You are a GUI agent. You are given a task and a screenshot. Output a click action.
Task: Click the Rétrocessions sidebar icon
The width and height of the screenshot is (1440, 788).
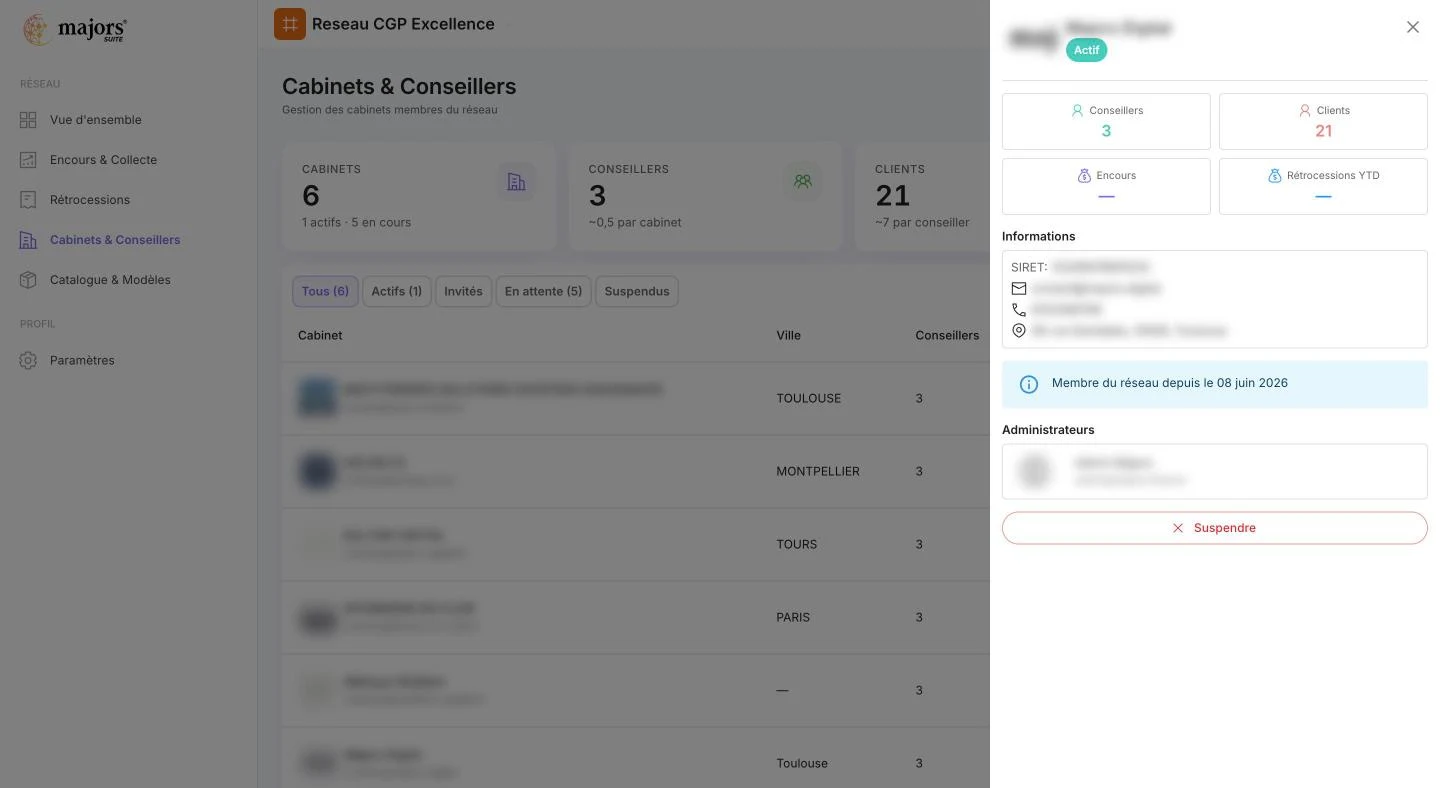pos(28,200)
